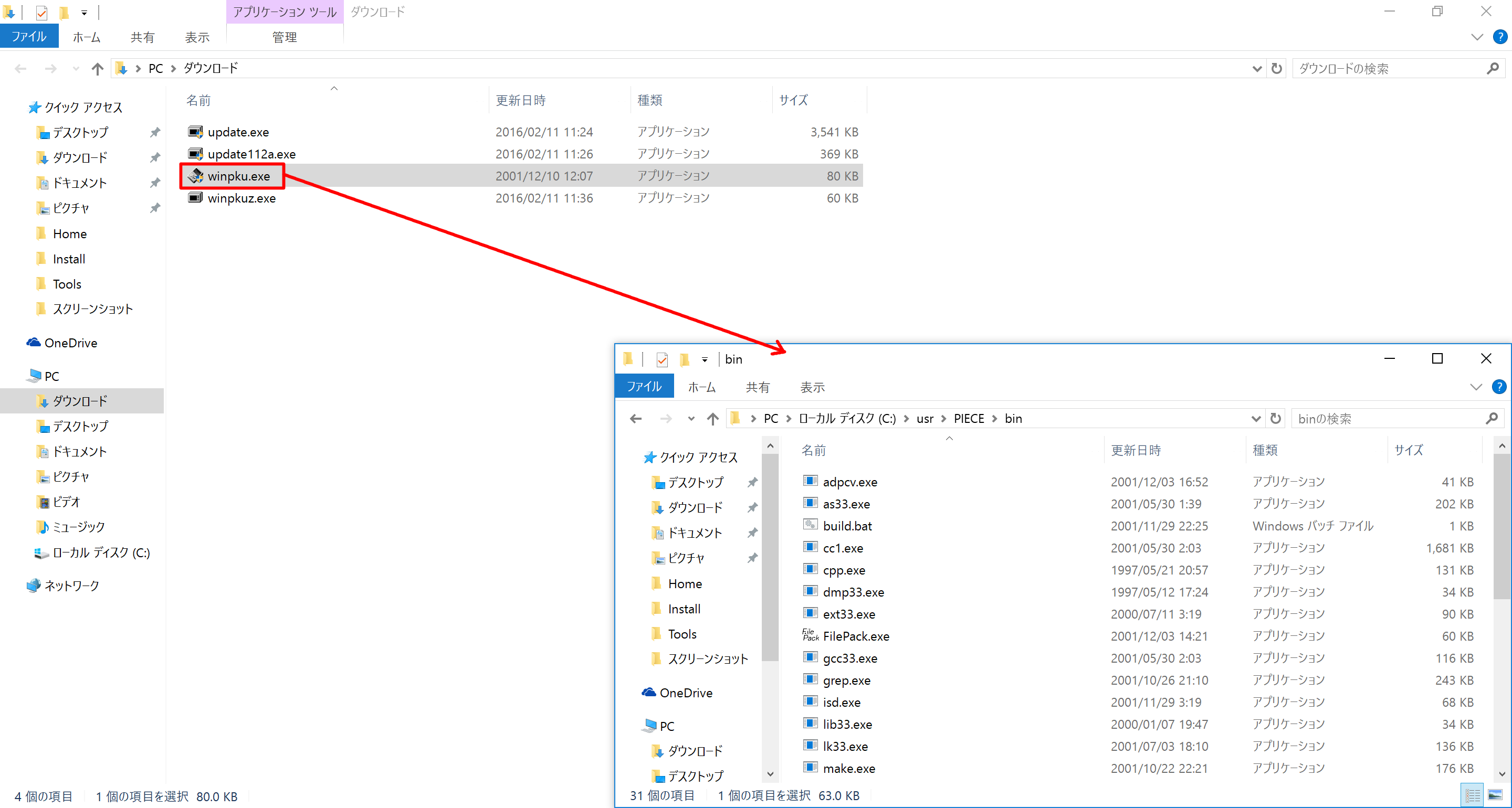The width and height of the screenshot is (1512, 808).
Task: Open the 共有 tab in Downloads window
Action: [142, 37]
